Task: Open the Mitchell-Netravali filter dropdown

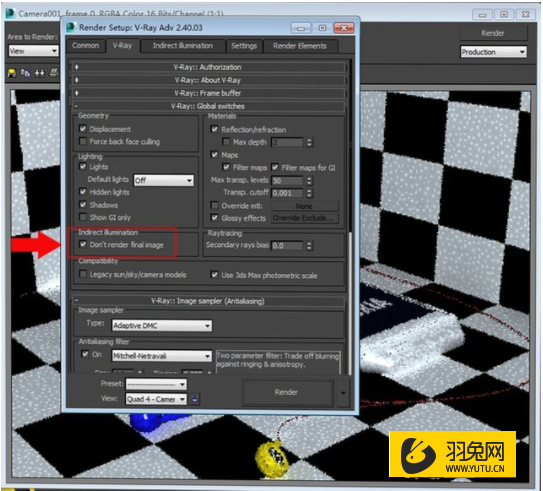Action: click(x=162, y=356)
